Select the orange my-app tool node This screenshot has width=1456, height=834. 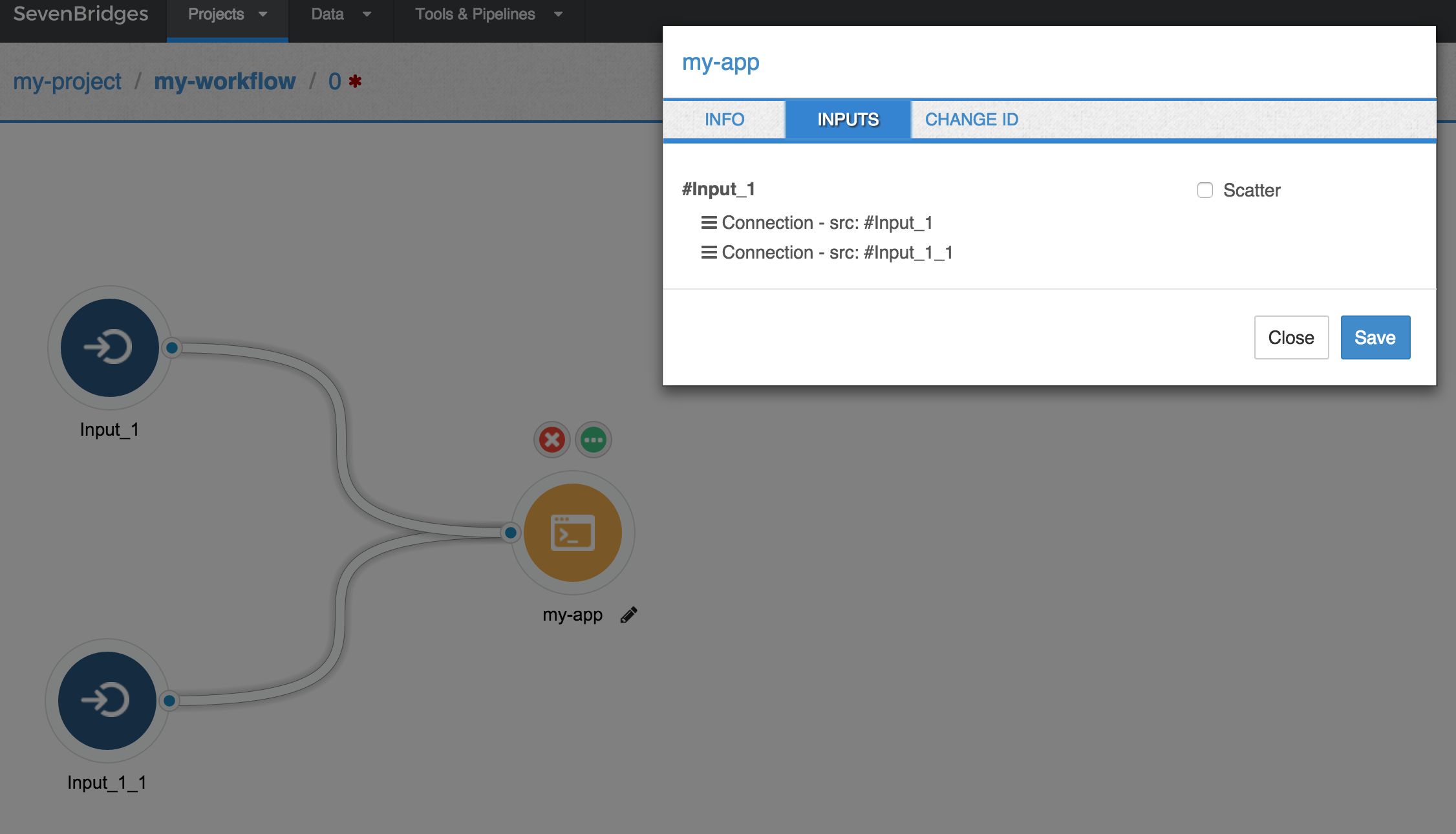tap(573, 533)
